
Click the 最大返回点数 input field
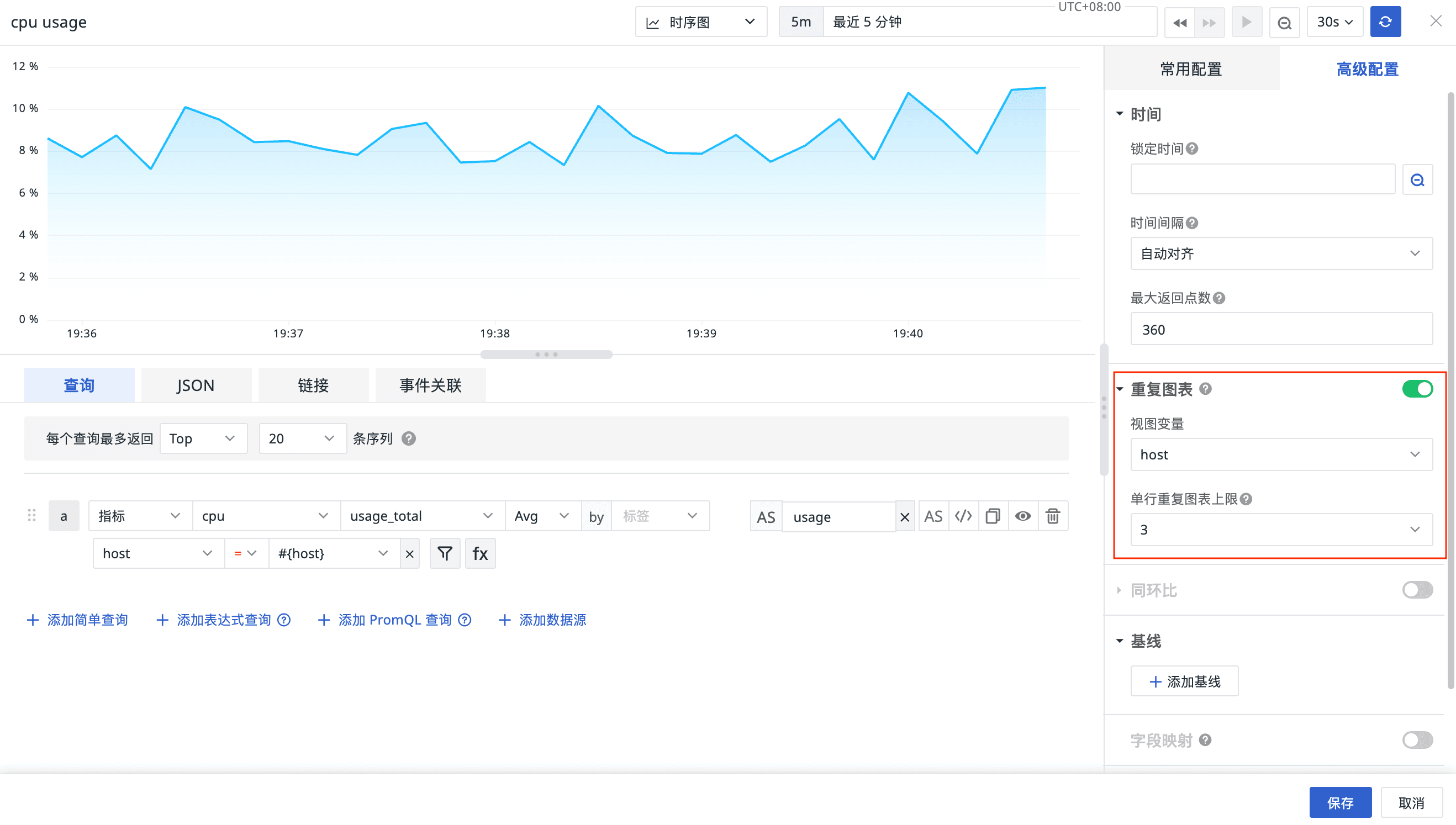click(1281, 330)
